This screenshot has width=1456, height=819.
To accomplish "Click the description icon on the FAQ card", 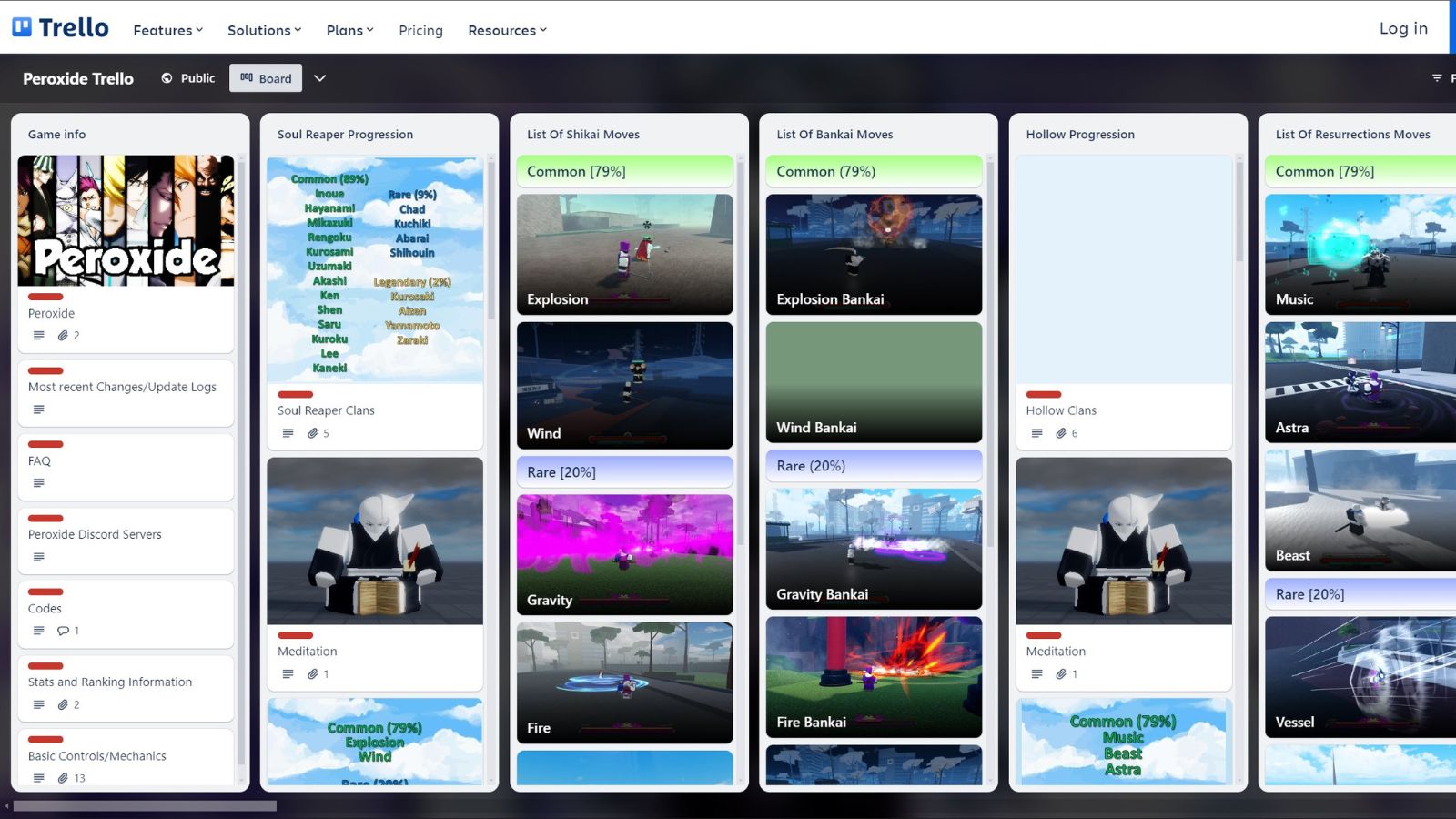I will tap(37, 482).
